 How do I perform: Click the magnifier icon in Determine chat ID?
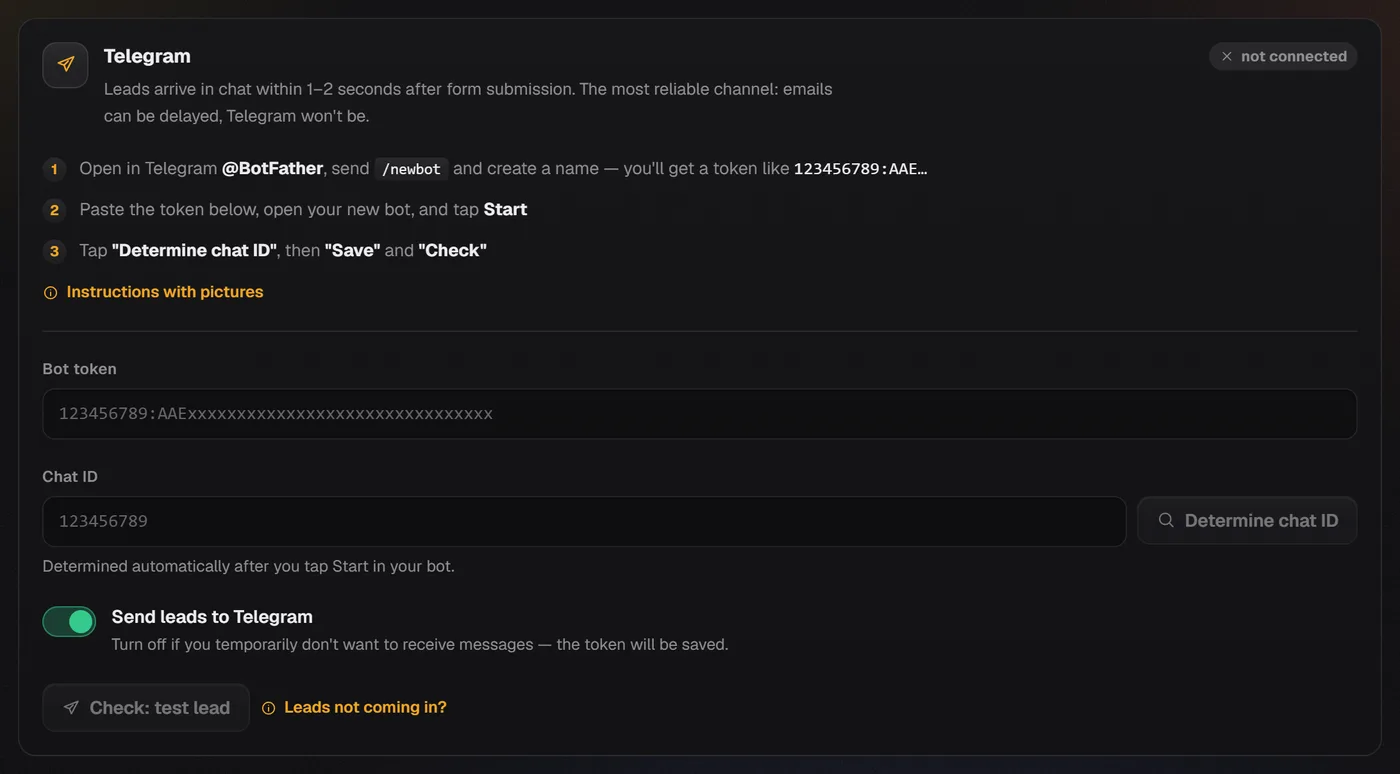[1166, 520]
